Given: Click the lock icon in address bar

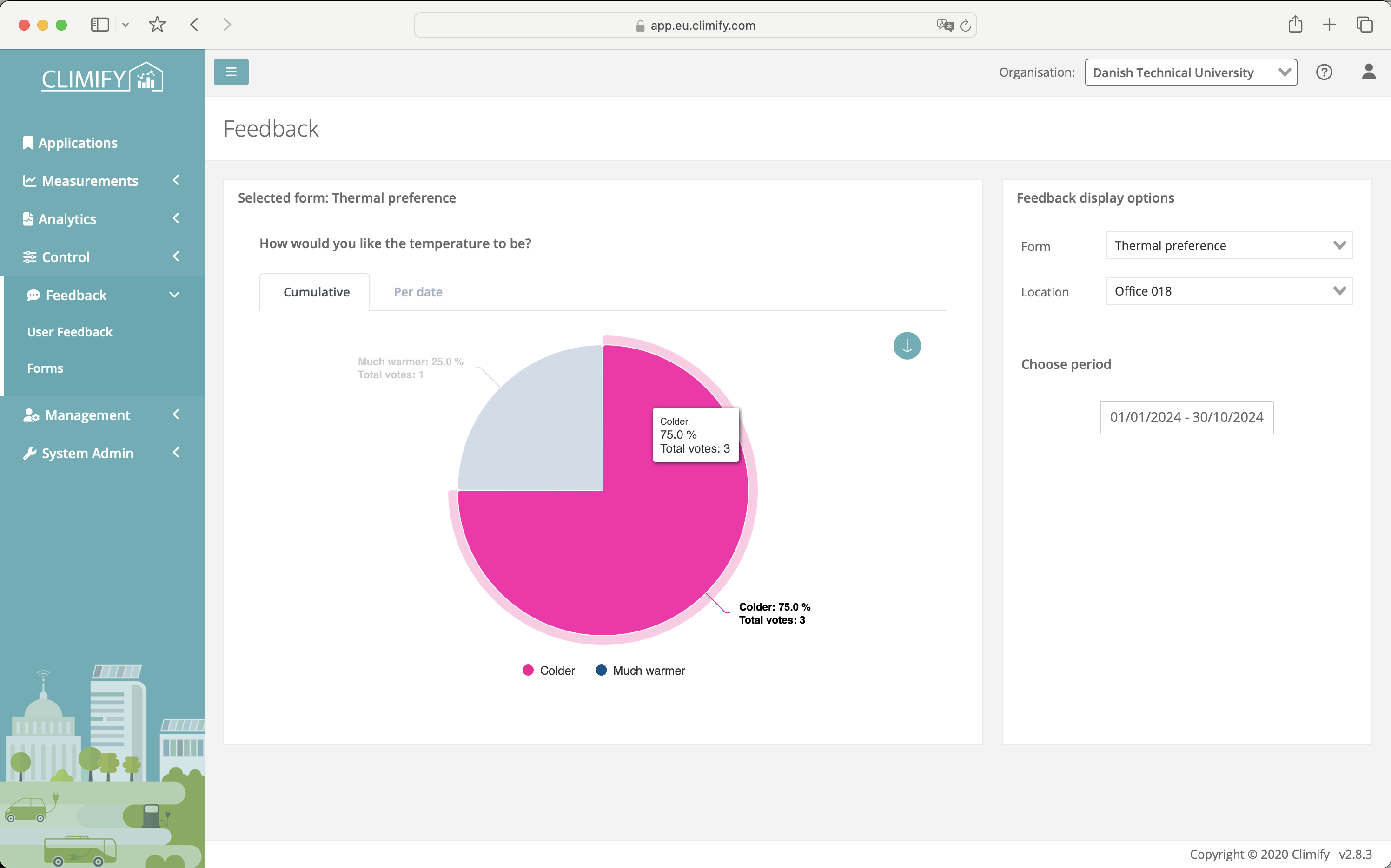Looking at the screenshot, I should [x=640, y=26].
